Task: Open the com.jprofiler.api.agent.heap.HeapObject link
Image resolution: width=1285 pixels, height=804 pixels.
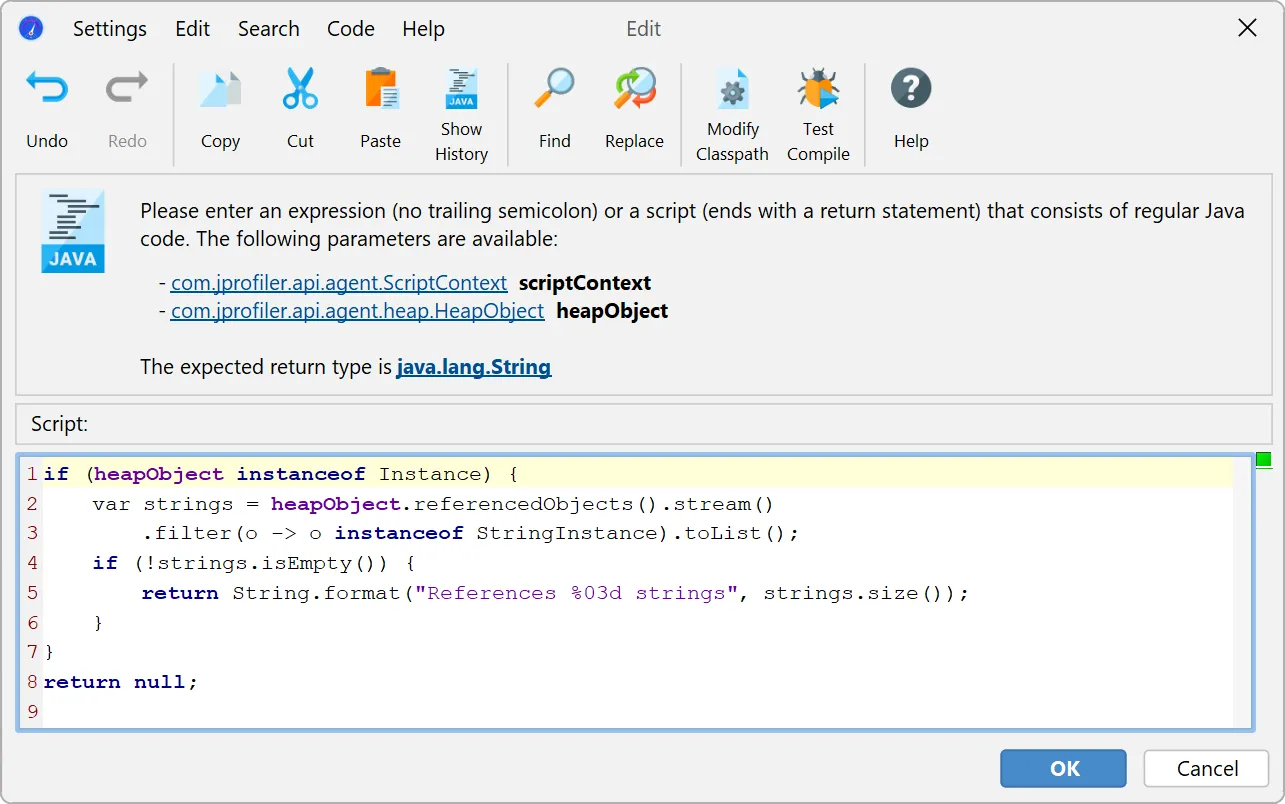Action: tap(358, 311)
